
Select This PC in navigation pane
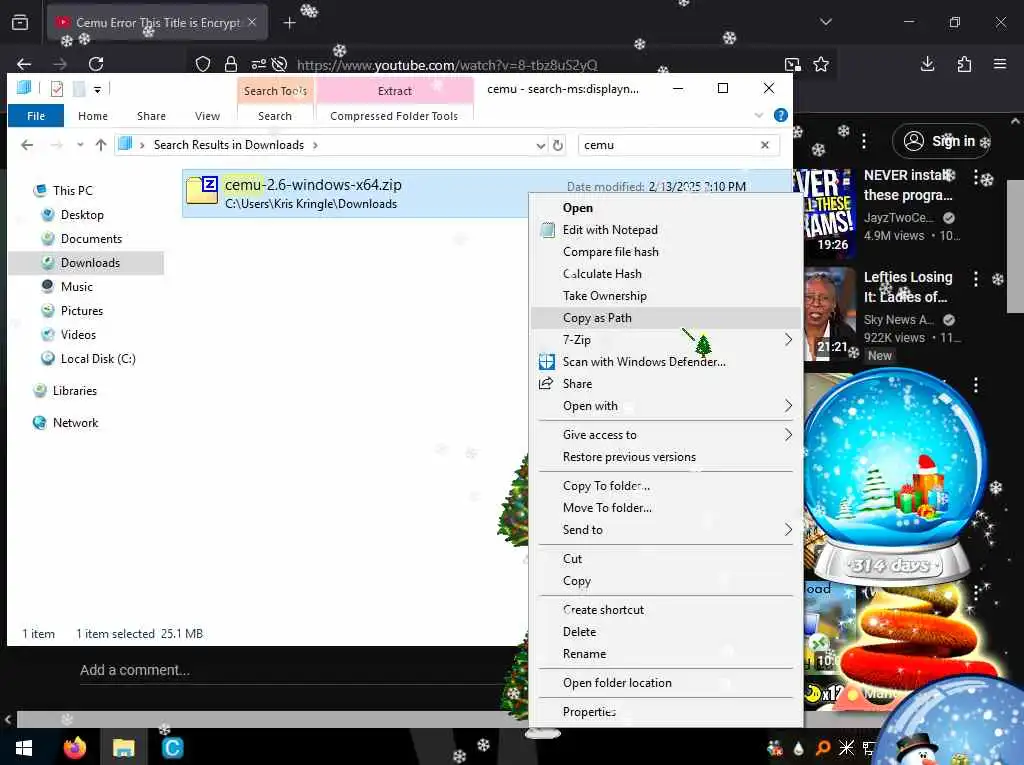pos(72,191)
